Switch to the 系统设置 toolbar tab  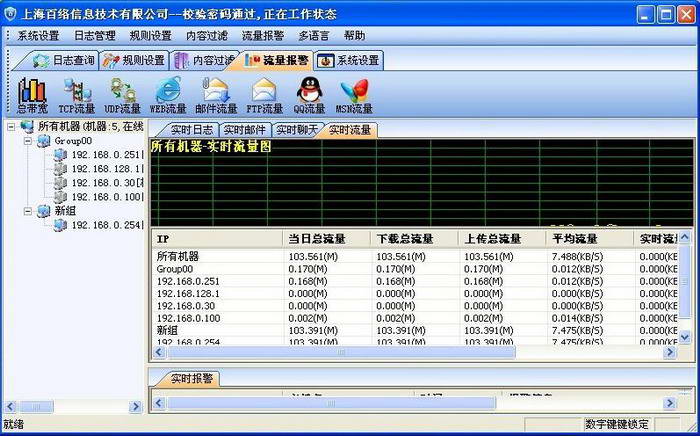(349, 61)
